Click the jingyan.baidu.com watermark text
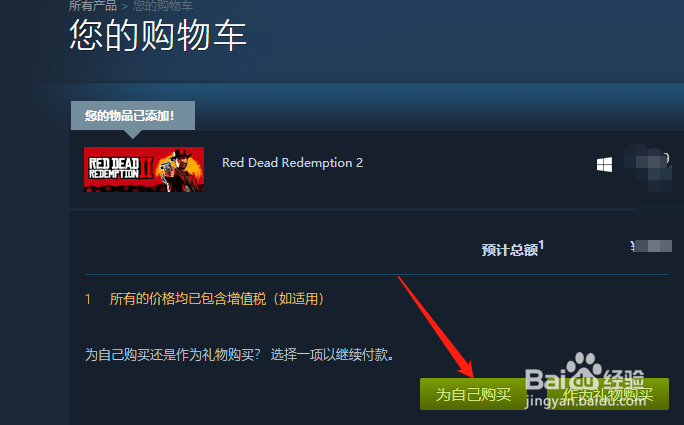The width and height of the screenshot is (684, 425). [586, 401]
